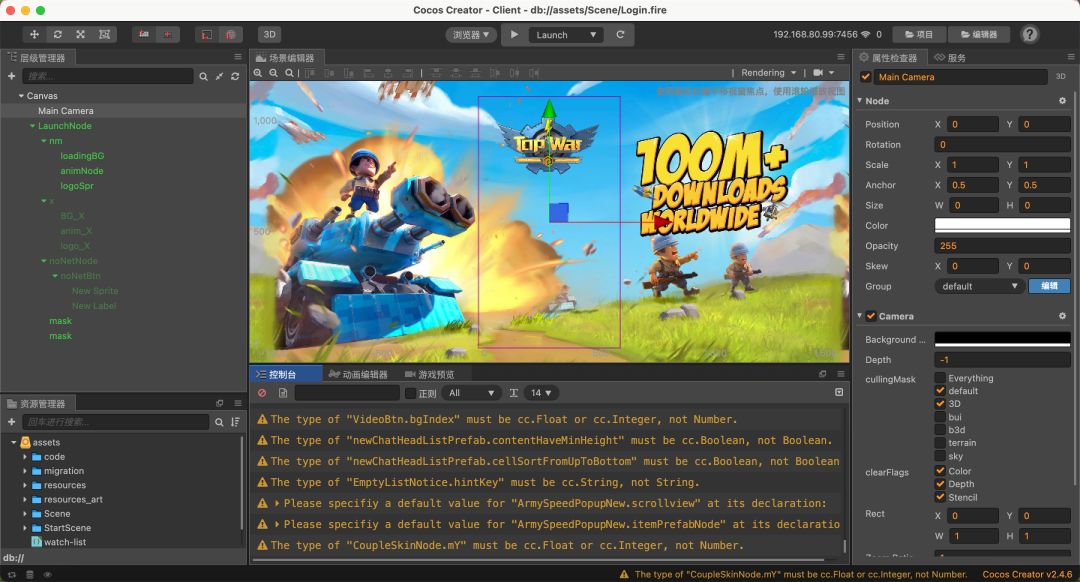Screen dimensions: 1080x582
Task: Enable the Everything cullingMask checkbox
Action: (x=940, y=378)
